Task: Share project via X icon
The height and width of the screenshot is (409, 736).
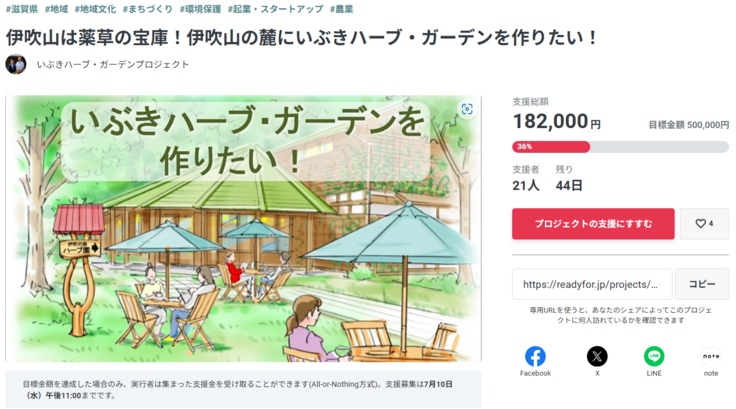Action: click(x=597, y=356)
